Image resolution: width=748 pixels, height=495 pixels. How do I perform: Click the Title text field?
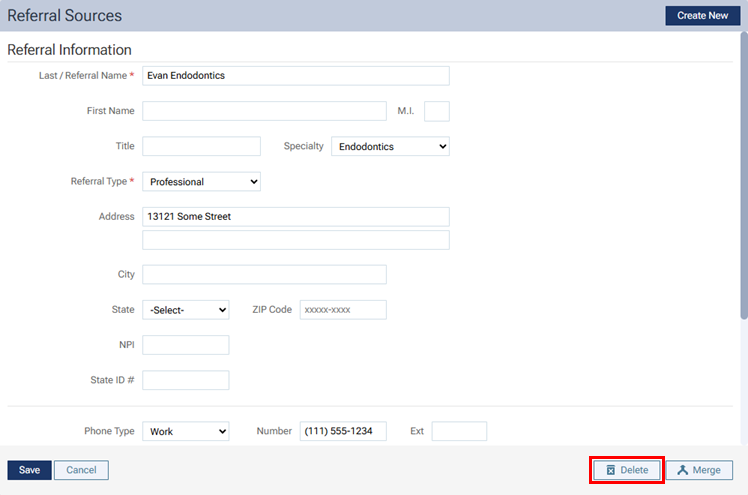point(201,146)
